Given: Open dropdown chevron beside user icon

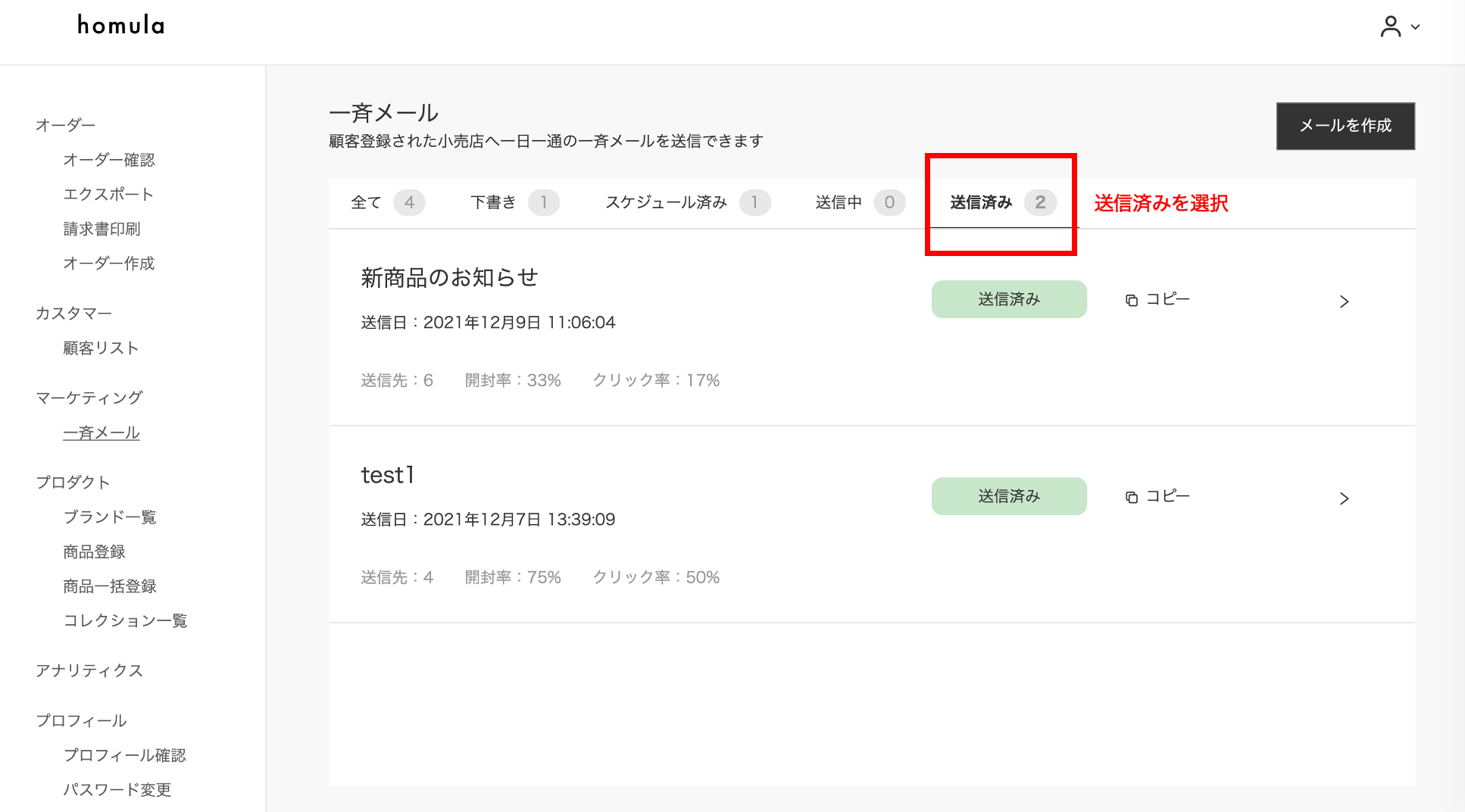Looking at the screenshot, I should click(x=1415, y=27).
